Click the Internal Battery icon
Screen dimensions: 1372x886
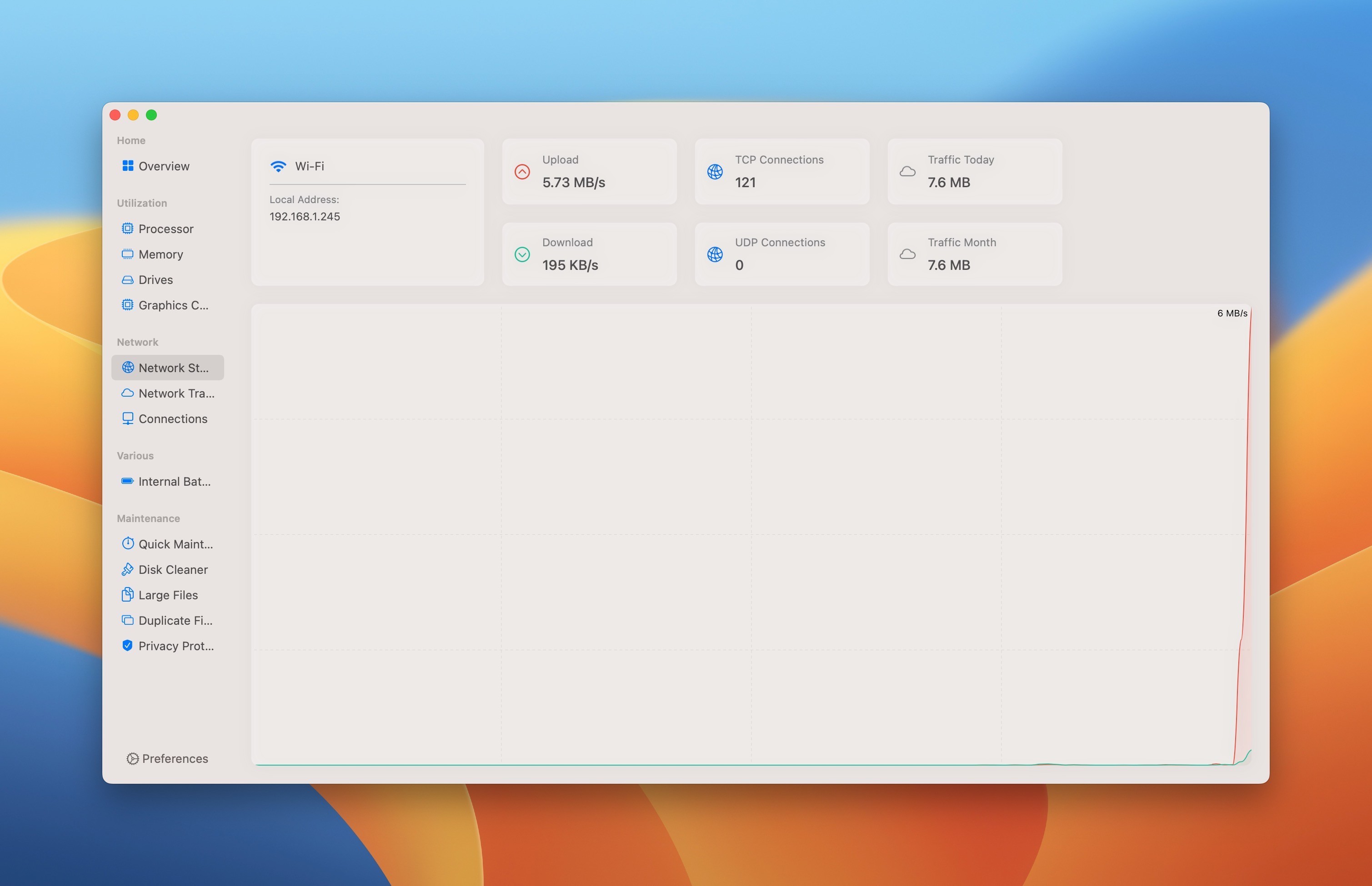[x=128, y=481]
